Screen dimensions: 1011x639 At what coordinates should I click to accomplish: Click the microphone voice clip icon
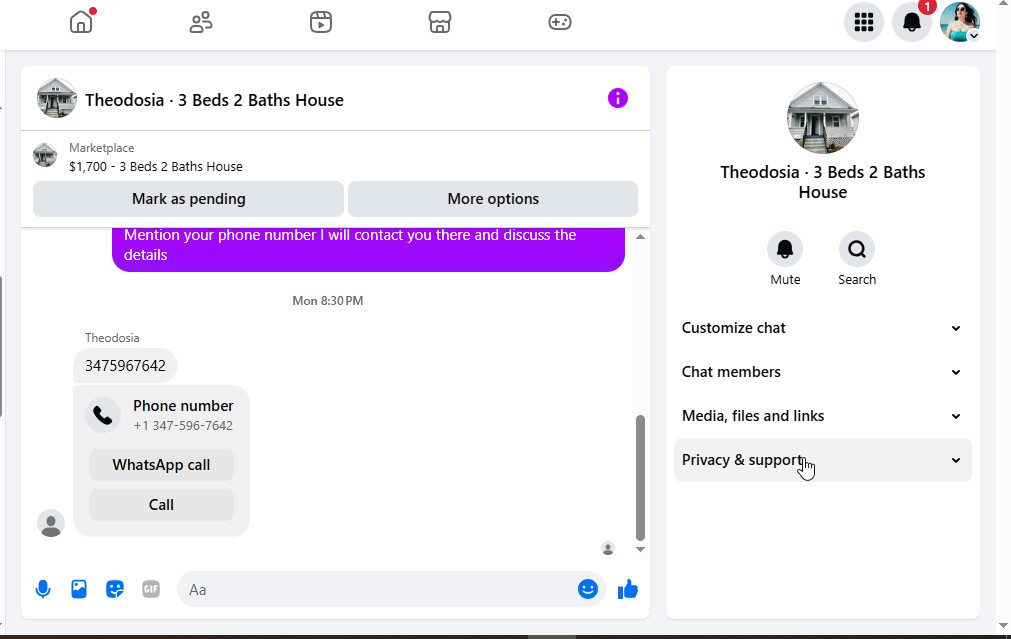(x=43, y=589)
